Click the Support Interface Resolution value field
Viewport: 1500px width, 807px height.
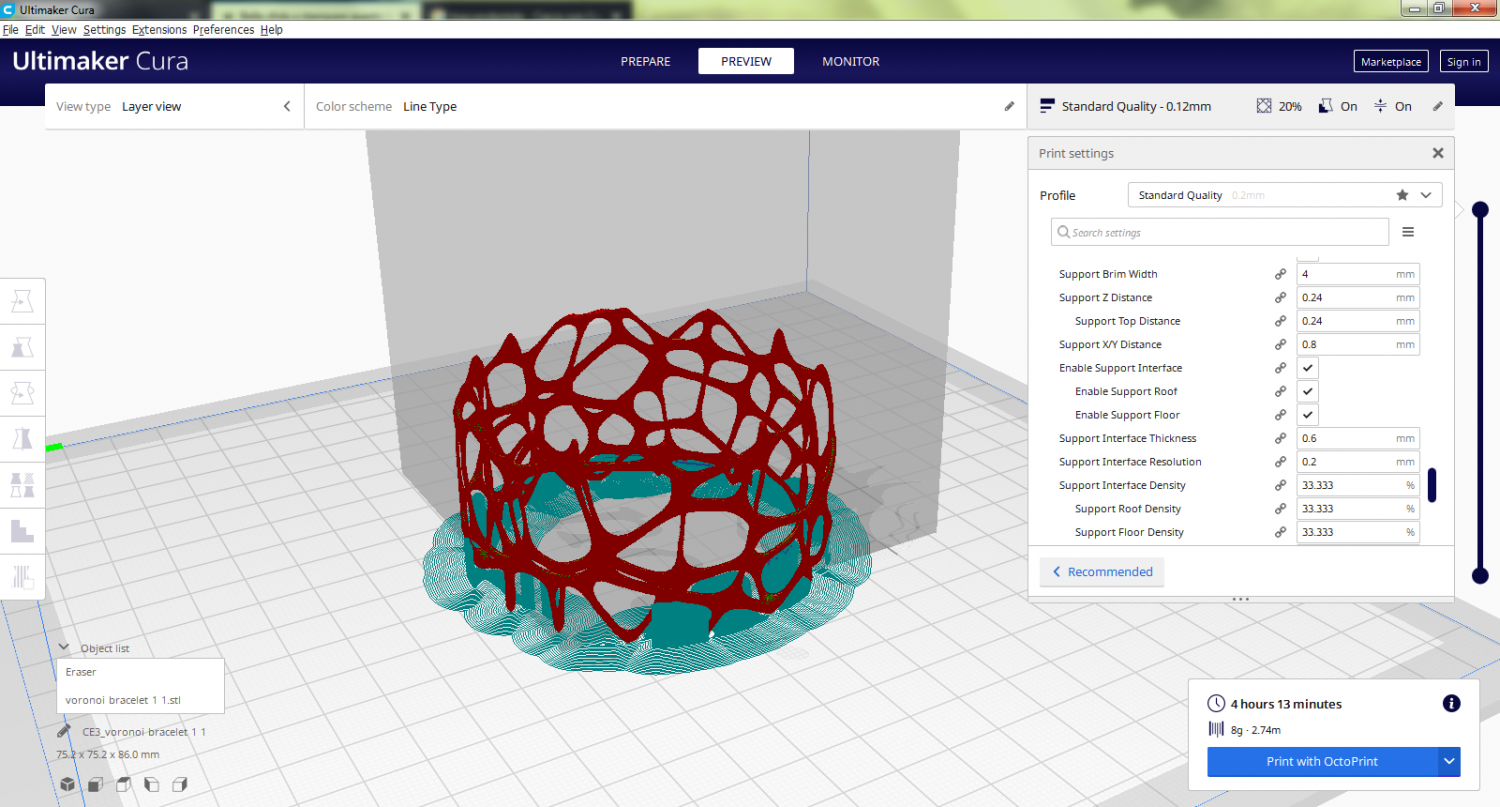pos(1358,462)
